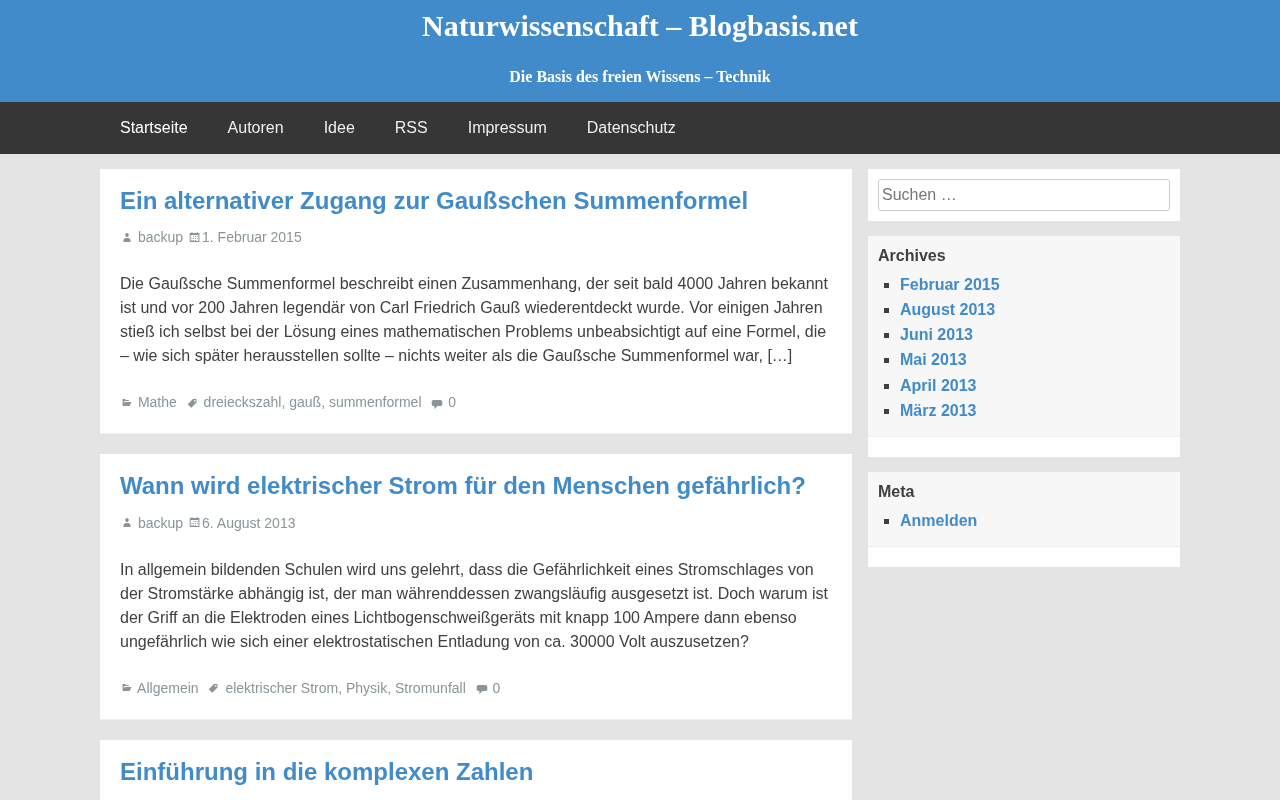The width and height of the screenshot is (1280, 800).
Task: Focus the Suchen search field
Action: pyautogui.click(x=1024, y=195)
